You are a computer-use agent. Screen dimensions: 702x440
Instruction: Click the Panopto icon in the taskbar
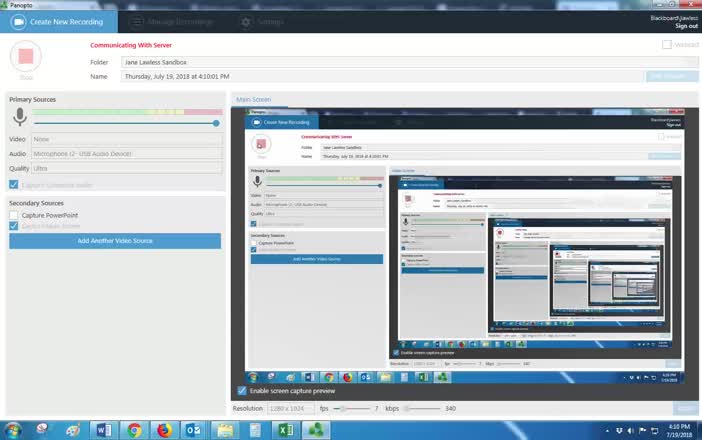pos(316,430)
